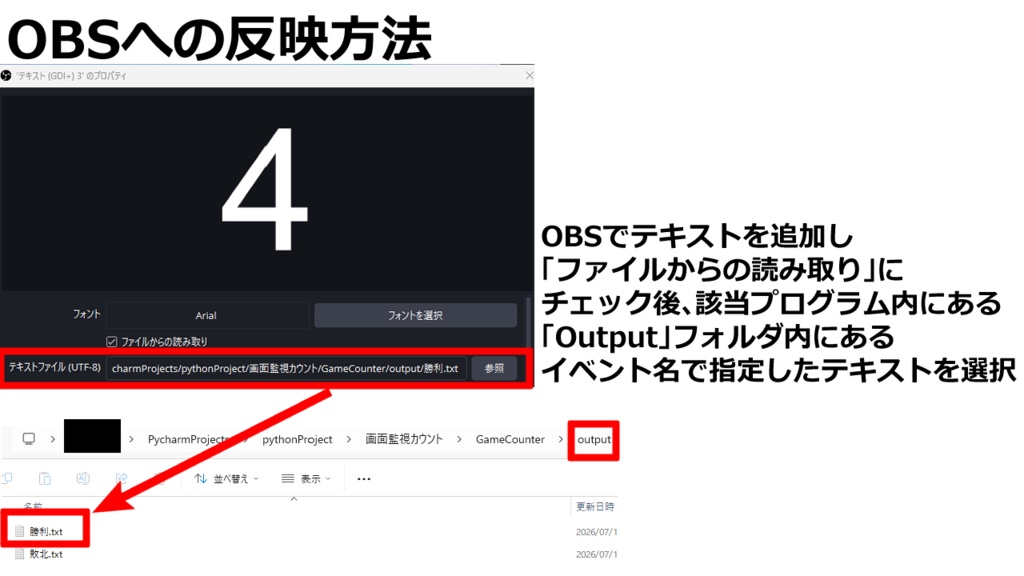The height and width of the screenshot is (576, 1024).
Task: Click the modified date in the 敗北.txt row
Action: [596, 554]
